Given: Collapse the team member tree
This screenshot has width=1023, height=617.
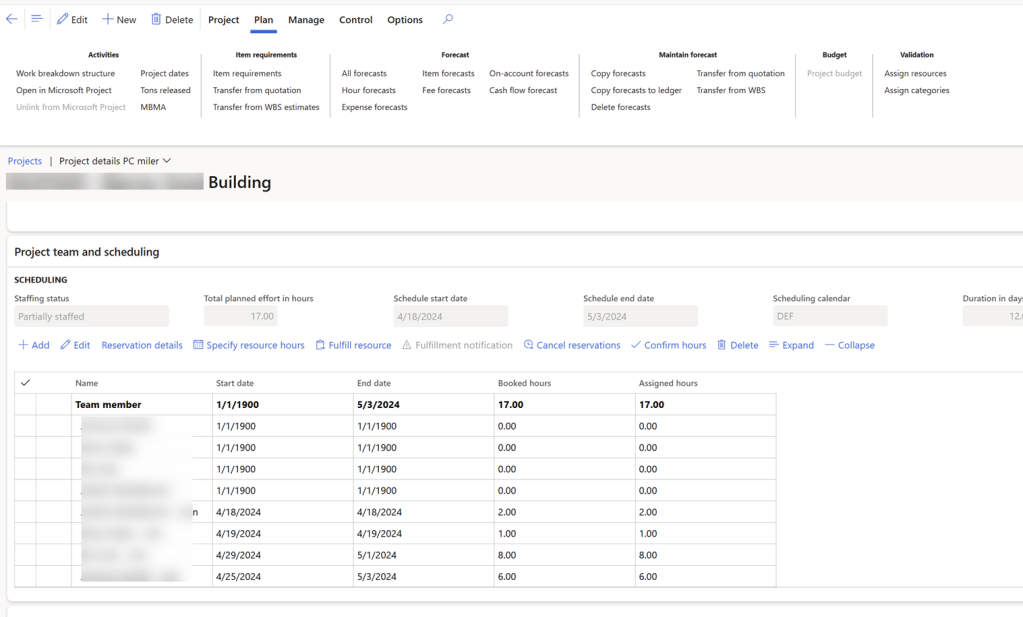Looking at the screenshot, I should click(x=849, y=345).
